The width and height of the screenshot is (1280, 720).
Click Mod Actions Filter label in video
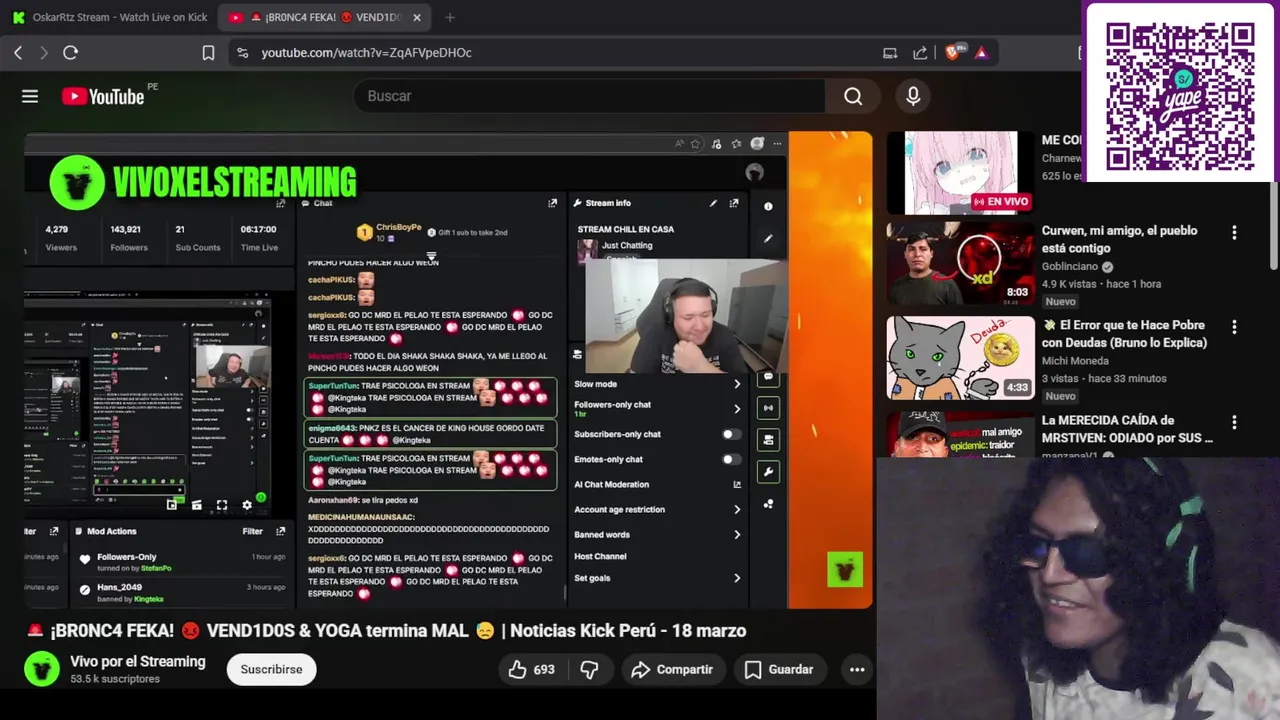coord(252,531)
